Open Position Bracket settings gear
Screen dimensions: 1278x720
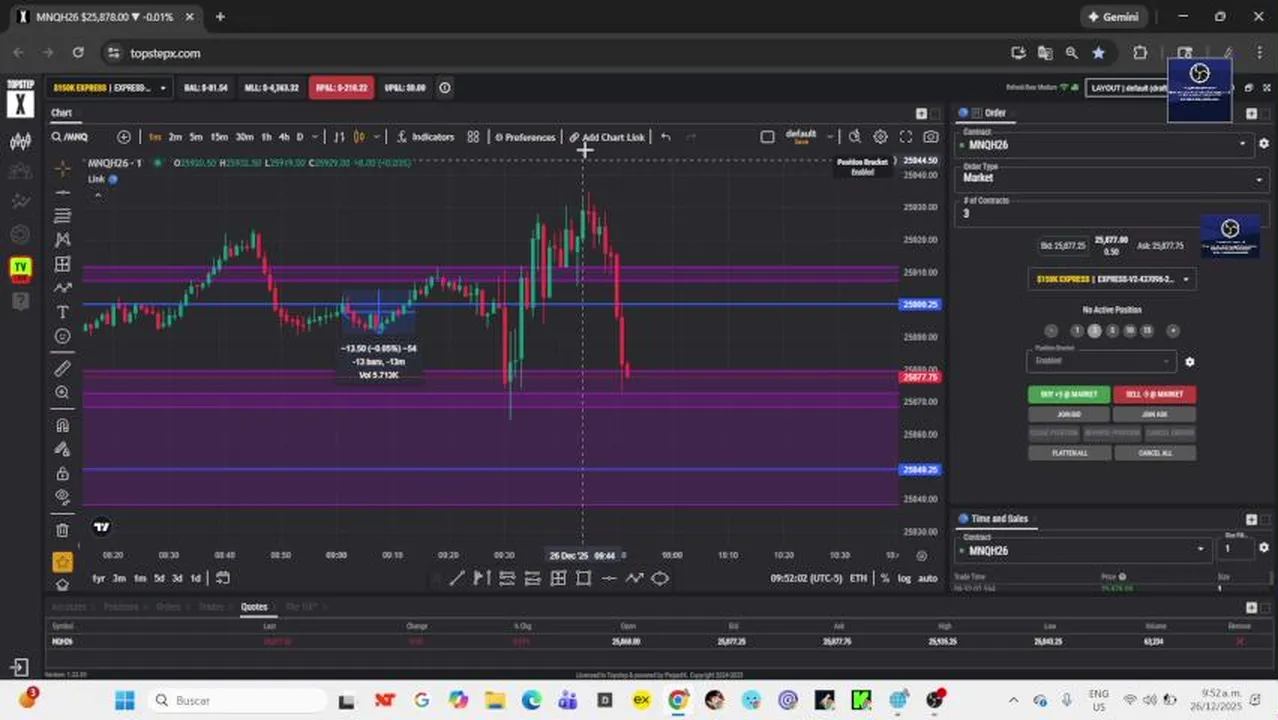(x=1189, y=362)
